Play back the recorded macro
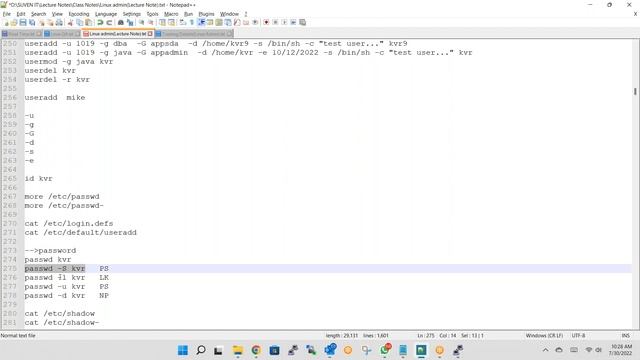Image resolution: width=640 pixels, height=360 pixels. coord(284,22)
